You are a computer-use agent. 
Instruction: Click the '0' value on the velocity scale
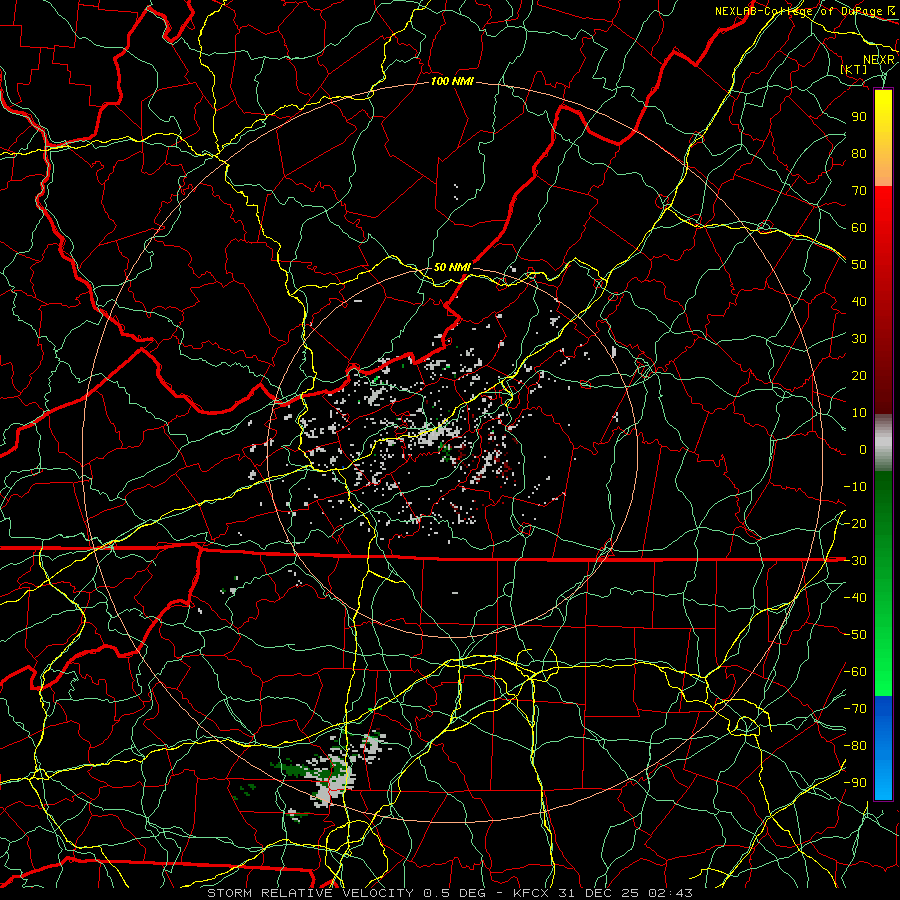coord(863,450)
